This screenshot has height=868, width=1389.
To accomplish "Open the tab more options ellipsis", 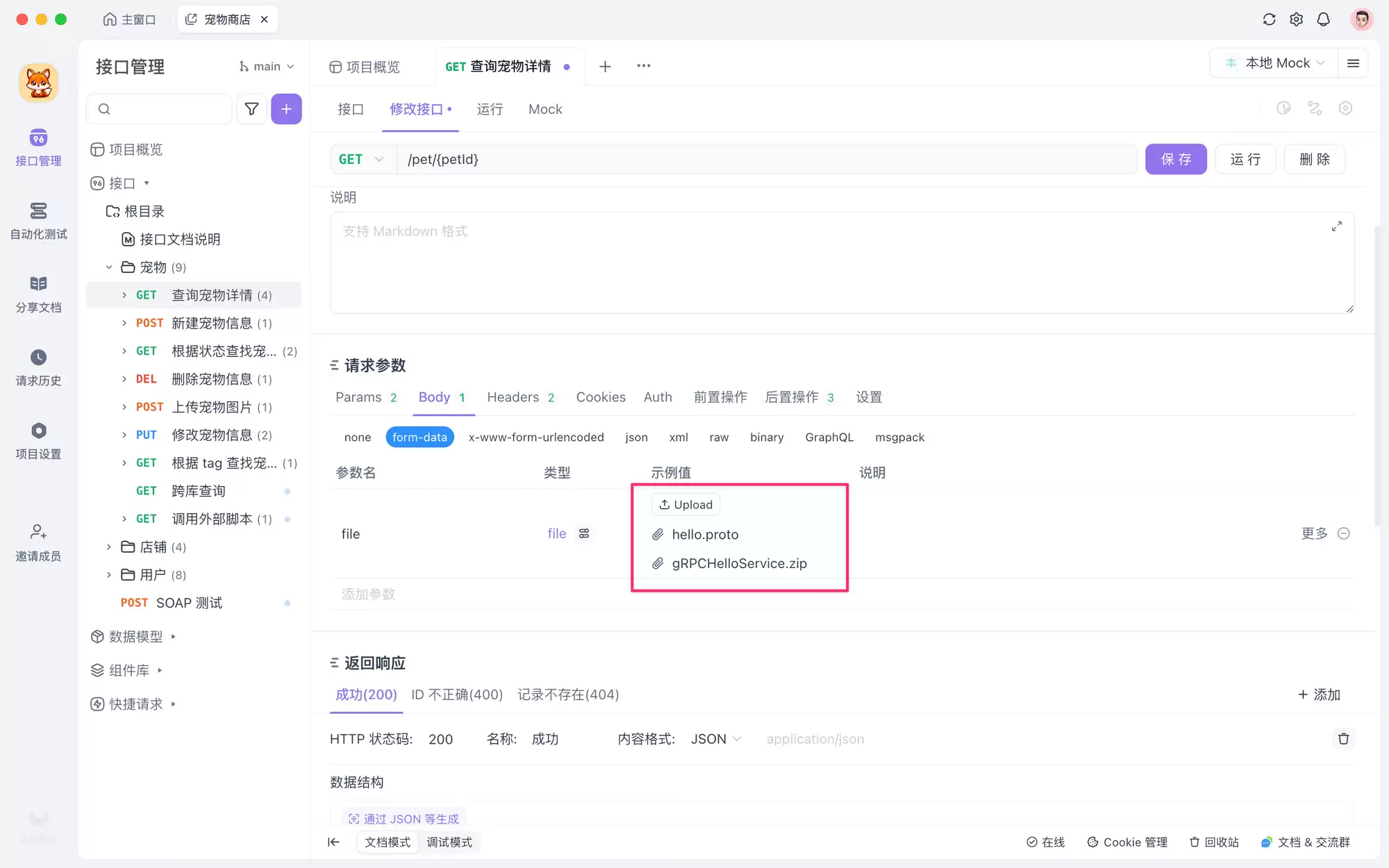I will tap(644, 66).
